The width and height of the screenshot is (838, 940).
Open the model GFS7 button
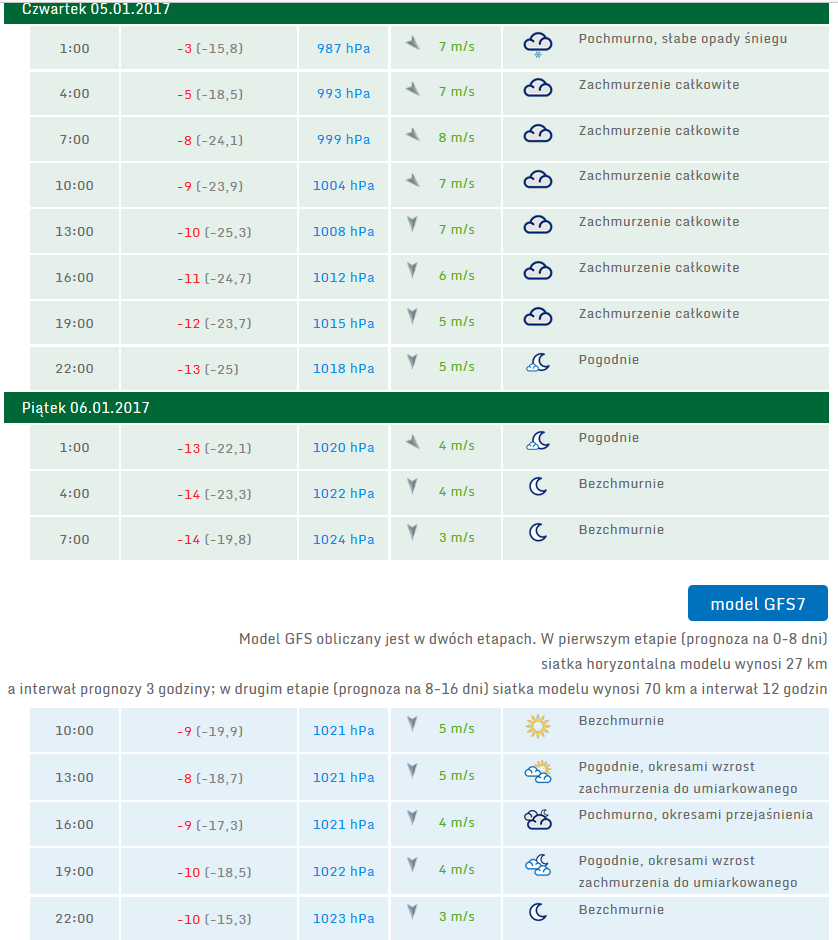click(x=758, y=603)
